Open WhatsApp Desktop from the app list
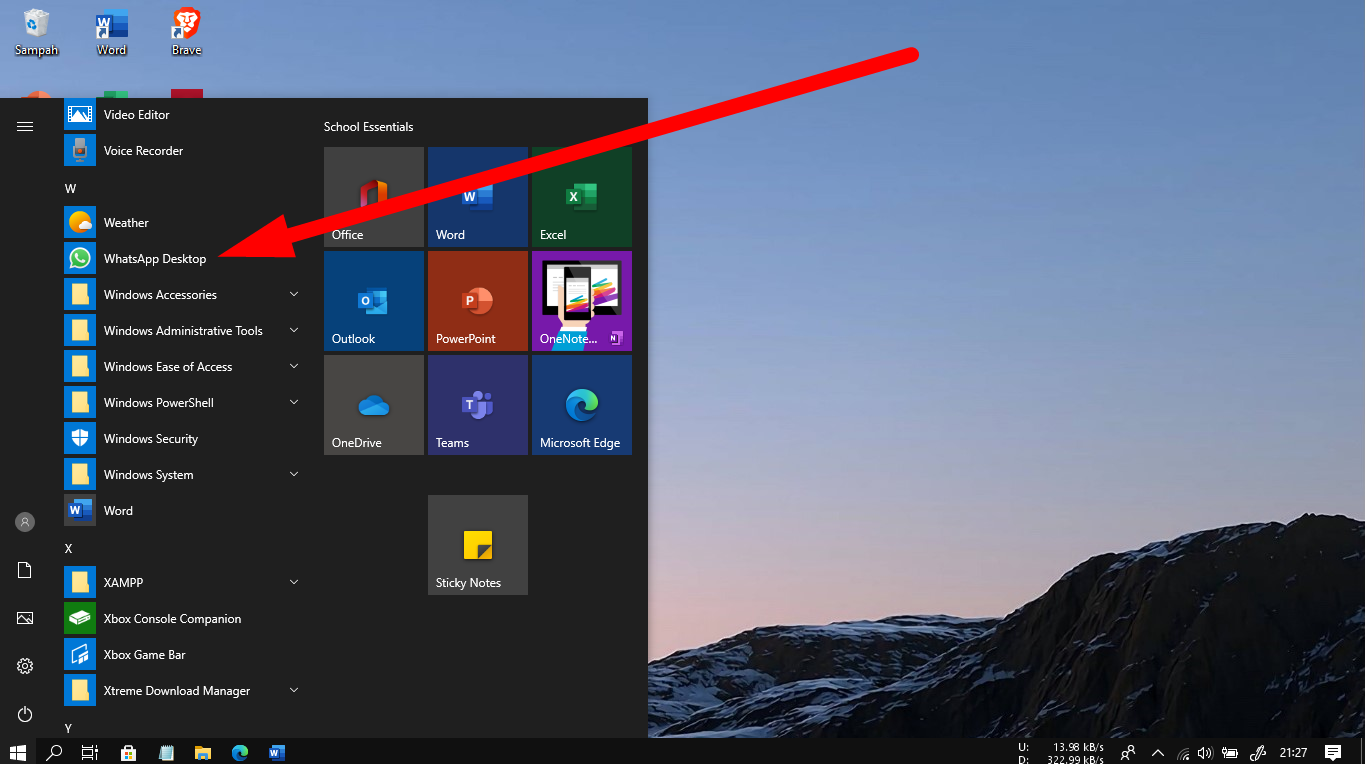 180,259
